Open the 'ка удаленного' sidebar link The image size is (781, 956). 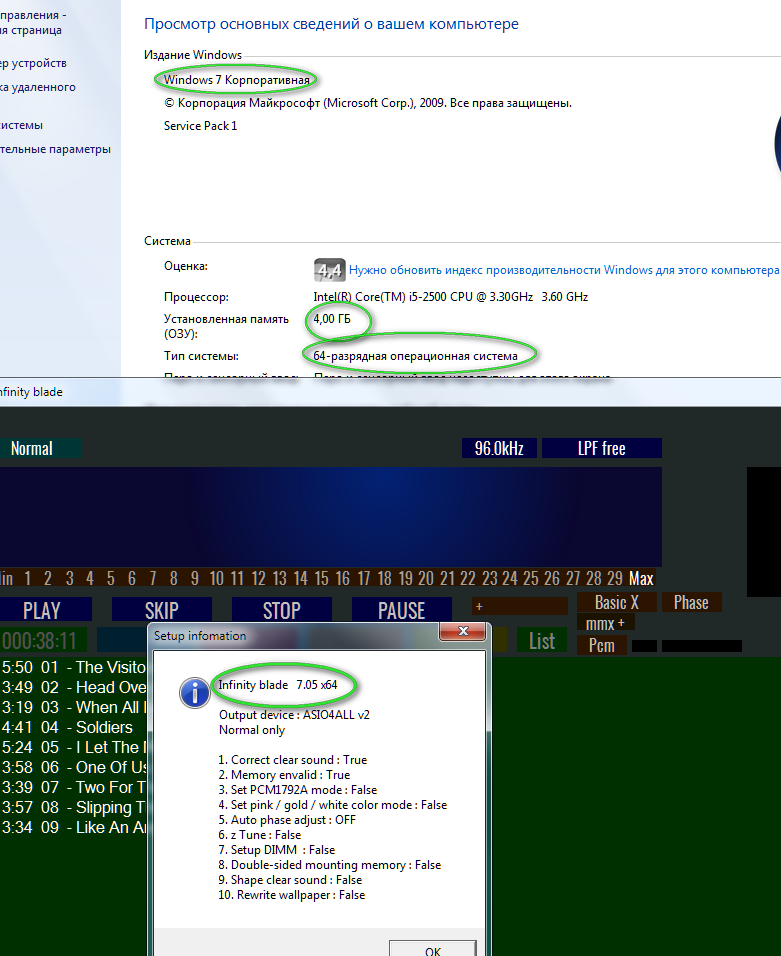pos(38,87)
